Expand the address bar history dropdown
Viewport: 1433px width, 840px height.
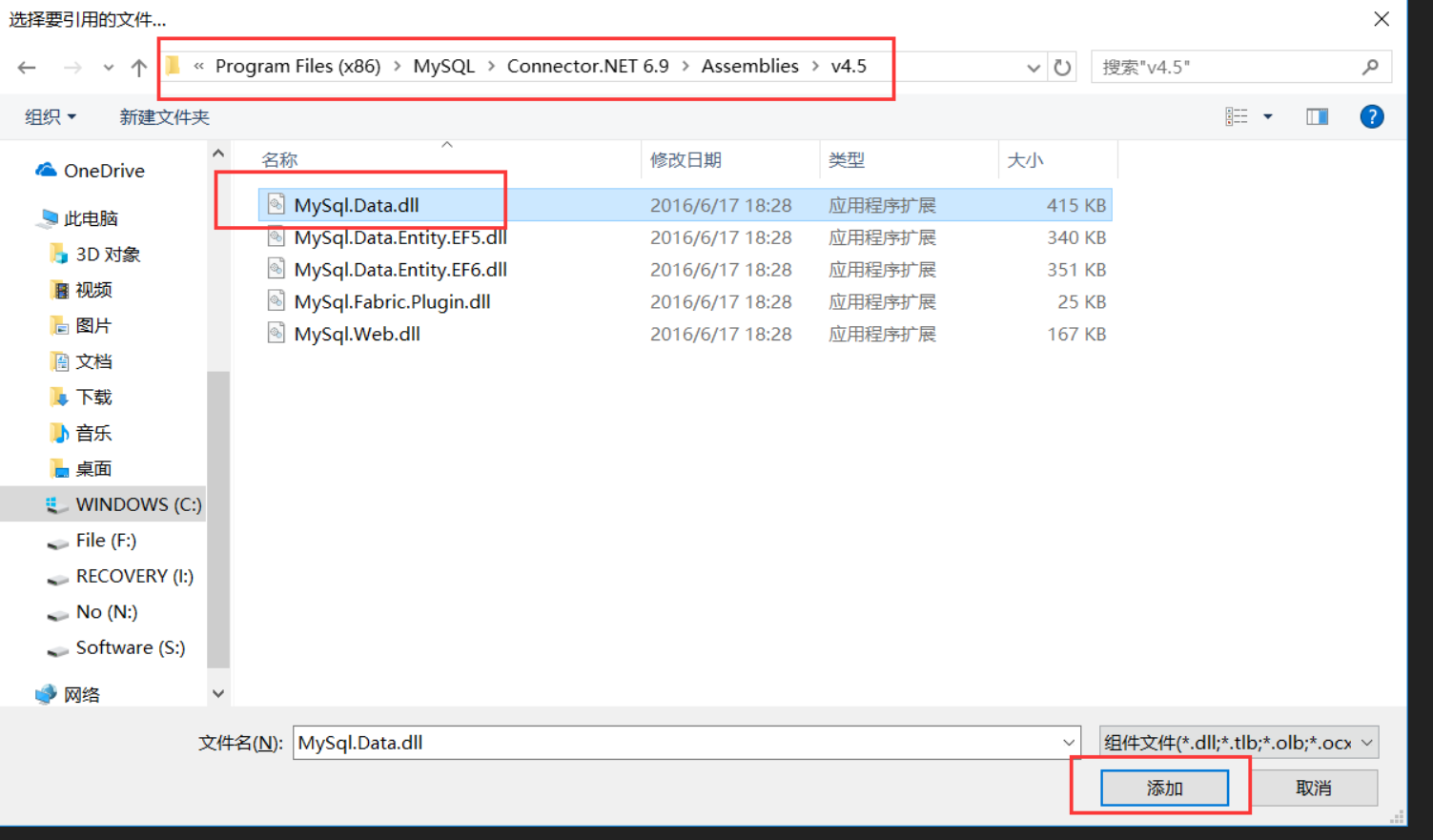point(1033,68)
